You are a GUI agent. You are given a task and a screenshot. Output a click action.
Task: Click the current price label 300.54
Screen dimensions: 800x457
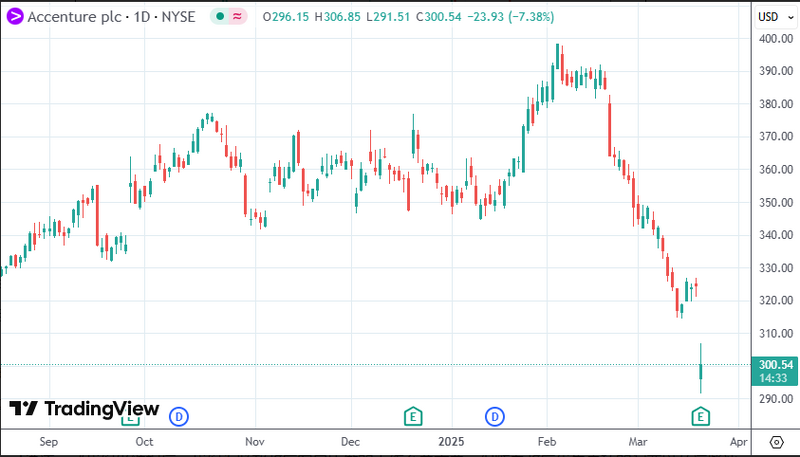[776, 365]
